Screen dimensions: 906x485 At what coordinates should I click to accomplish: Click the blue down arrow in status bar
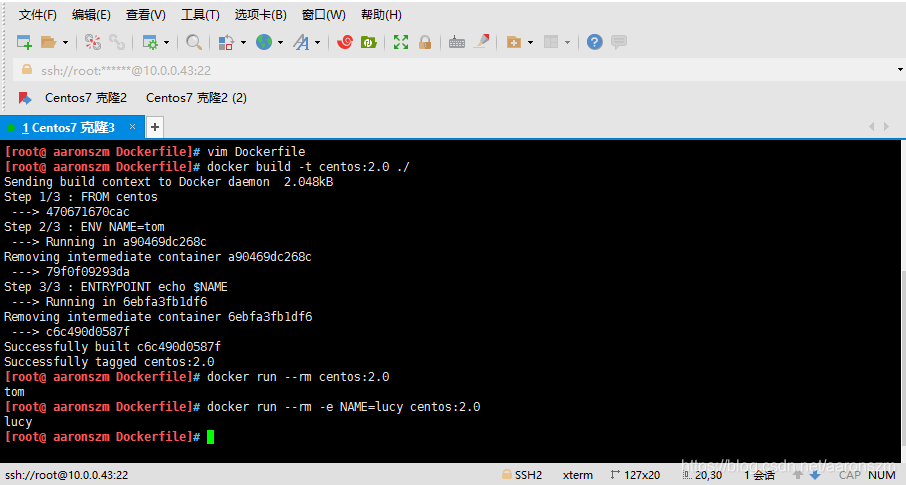[815, 475]
